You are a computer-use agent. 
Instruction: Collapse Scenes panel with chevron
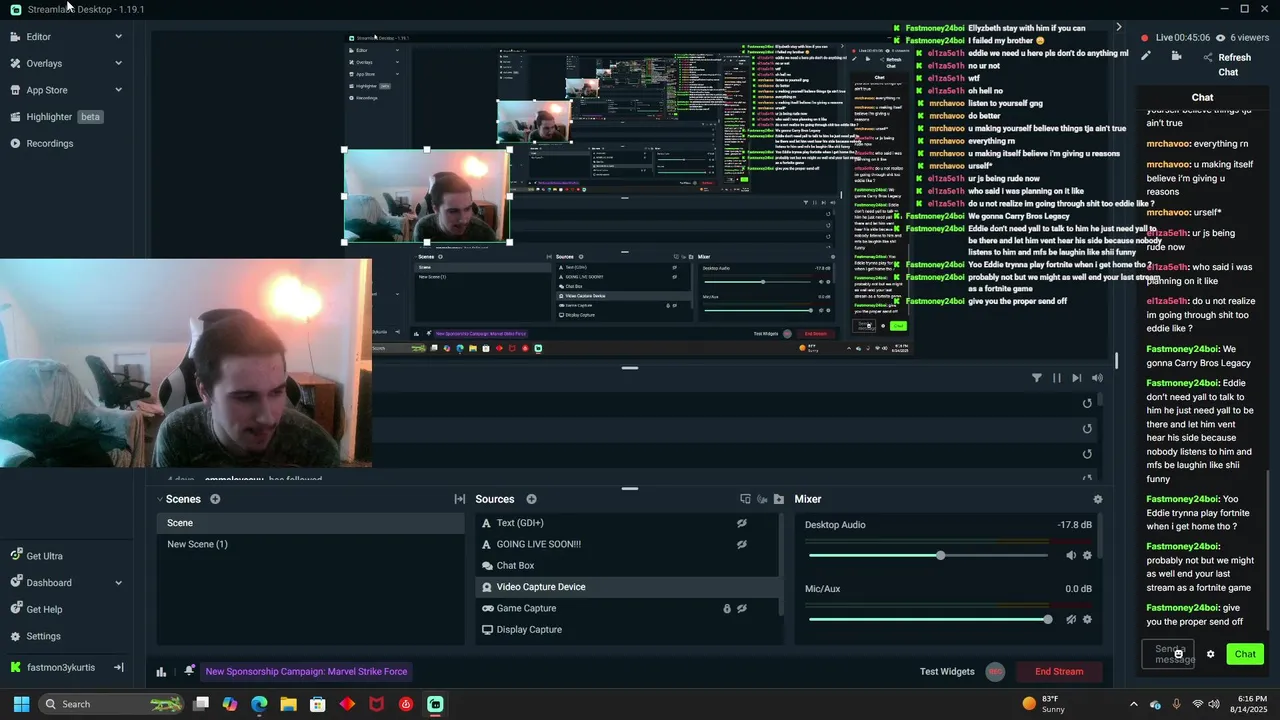160,499
